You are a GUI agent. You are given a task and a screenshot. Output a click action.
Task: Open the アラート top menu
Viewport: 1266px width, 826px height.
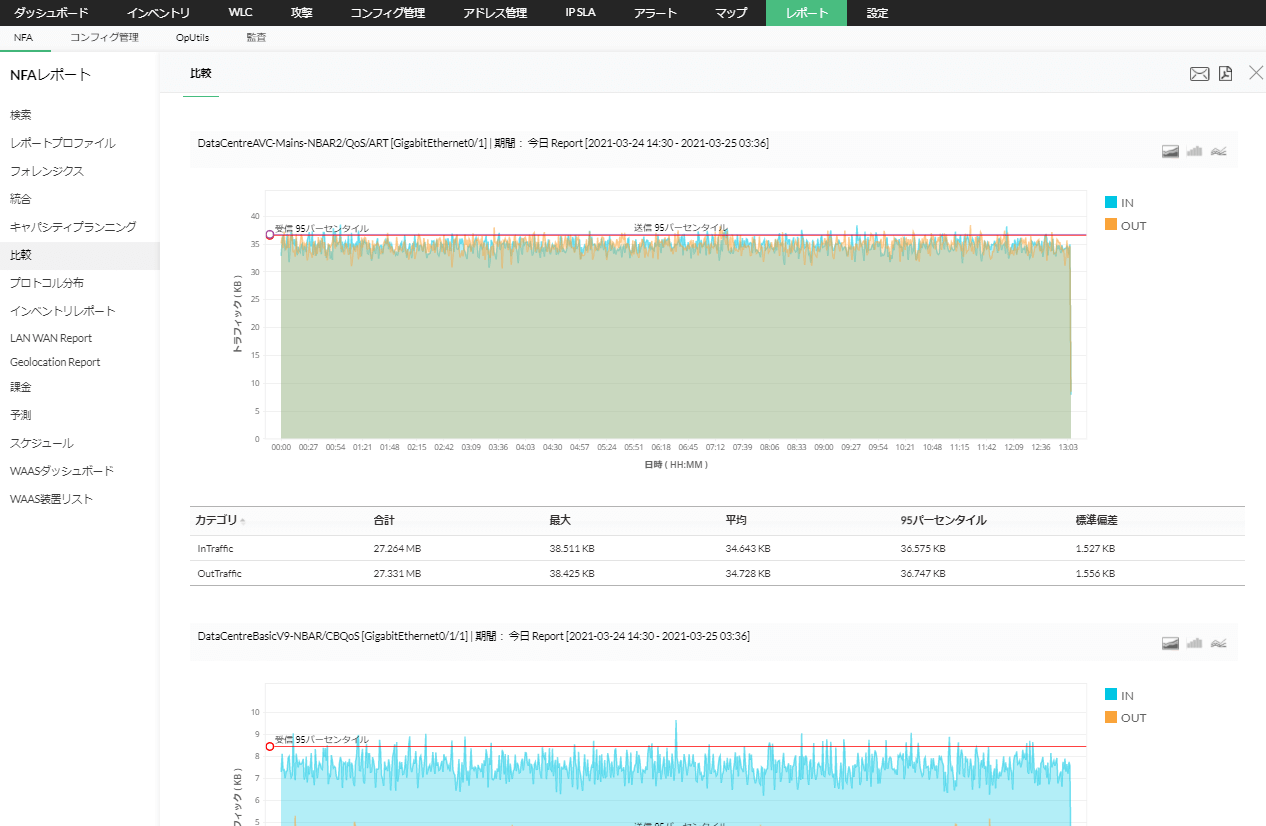click(x=655, y=13)
